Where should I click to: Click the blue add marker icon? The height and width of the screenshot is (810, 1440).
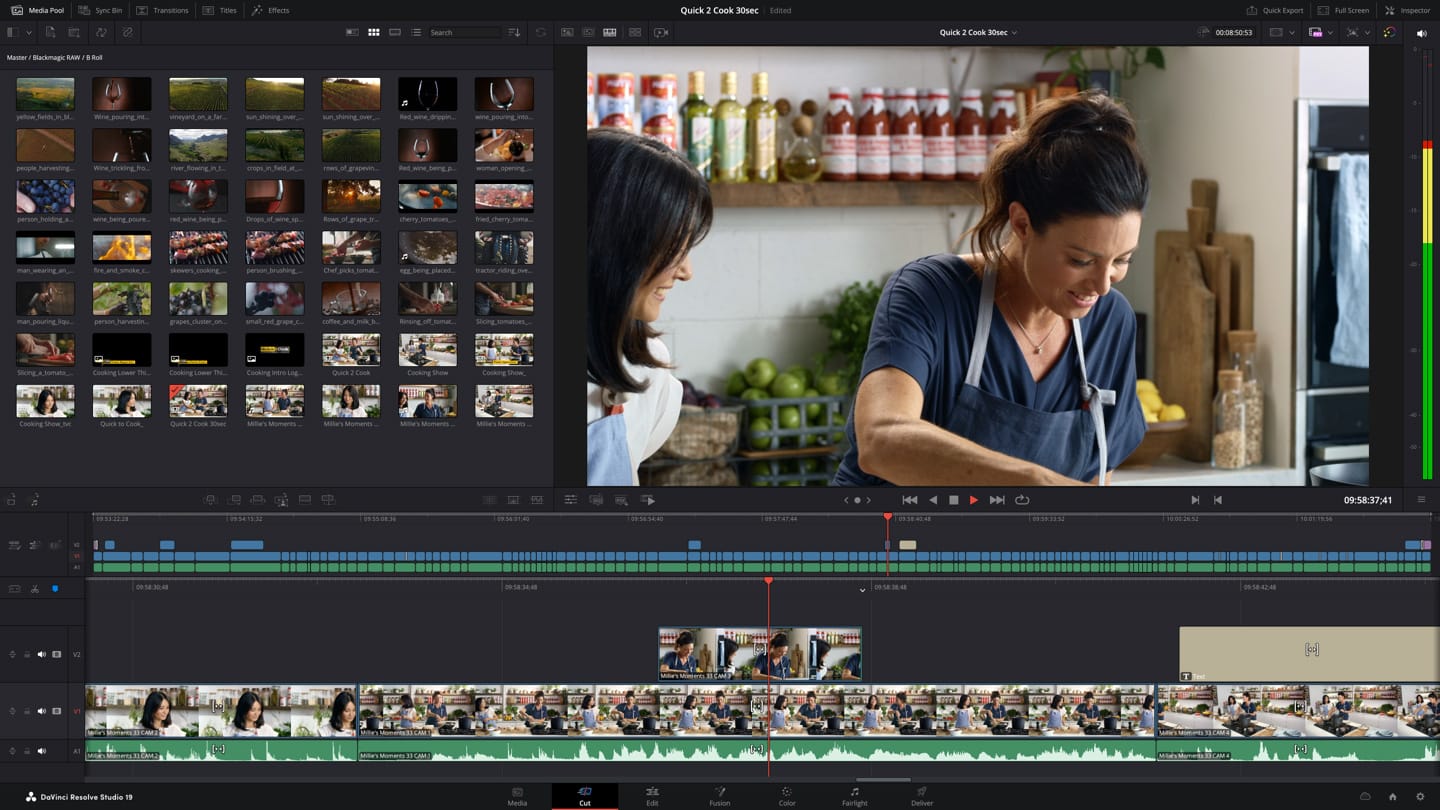point(56,588)
